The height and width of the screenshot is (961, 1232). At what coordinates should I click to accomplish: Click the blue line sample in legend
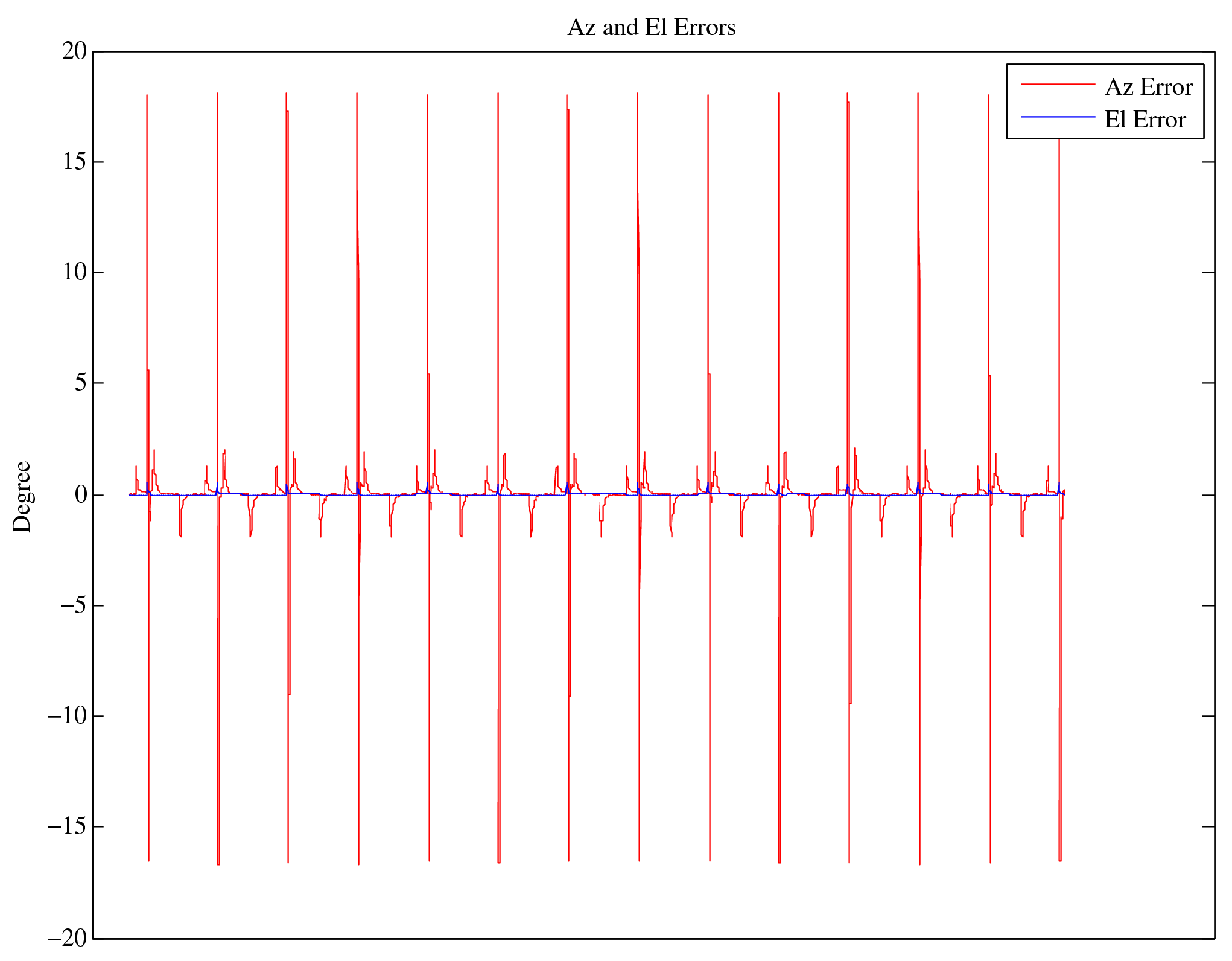pos(1057,117)
